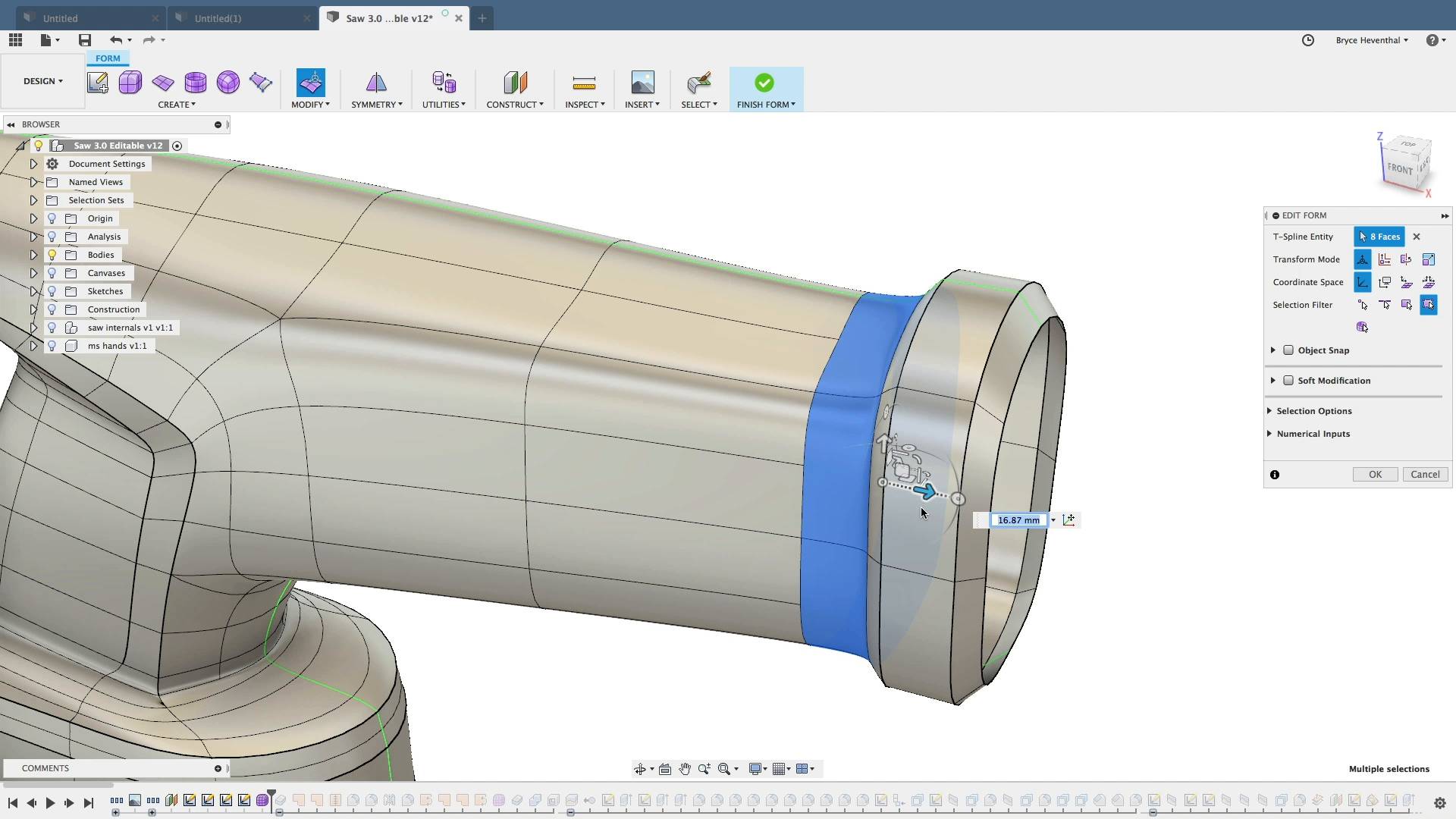This screenshot has width=1456, height=819.
Task: Enable Soft Modification checkbox
Action: coord(1290,381)
